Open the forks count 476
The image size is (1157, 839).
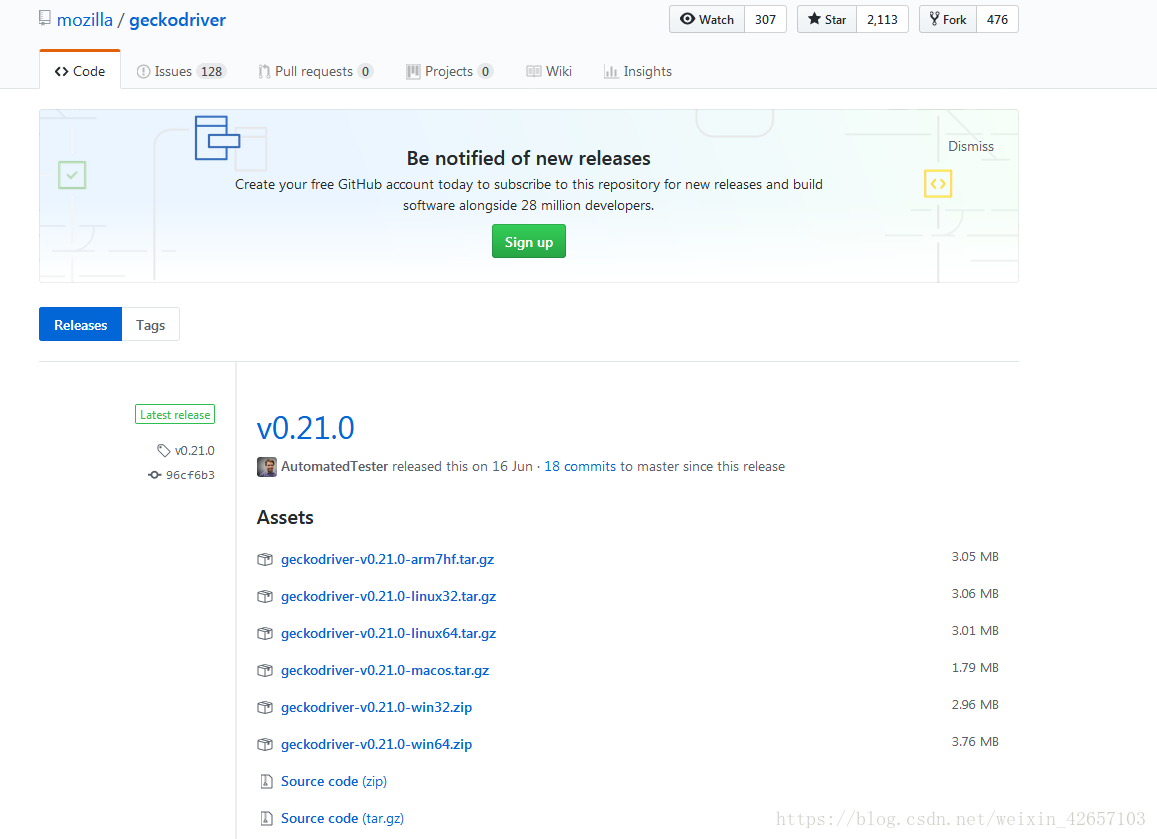point(997,19)
